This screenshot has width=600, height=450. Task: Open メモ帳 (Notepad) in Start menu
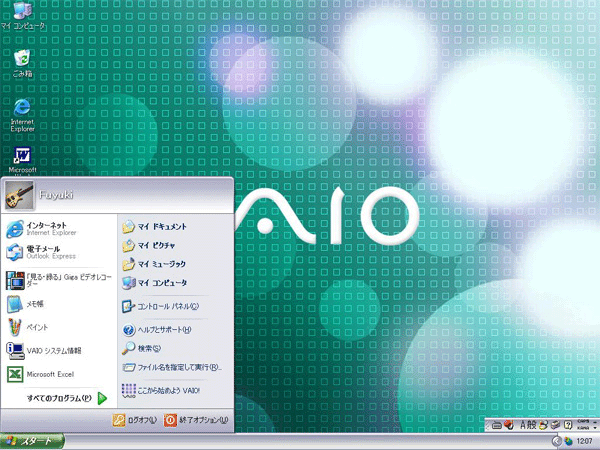point(59,304)
